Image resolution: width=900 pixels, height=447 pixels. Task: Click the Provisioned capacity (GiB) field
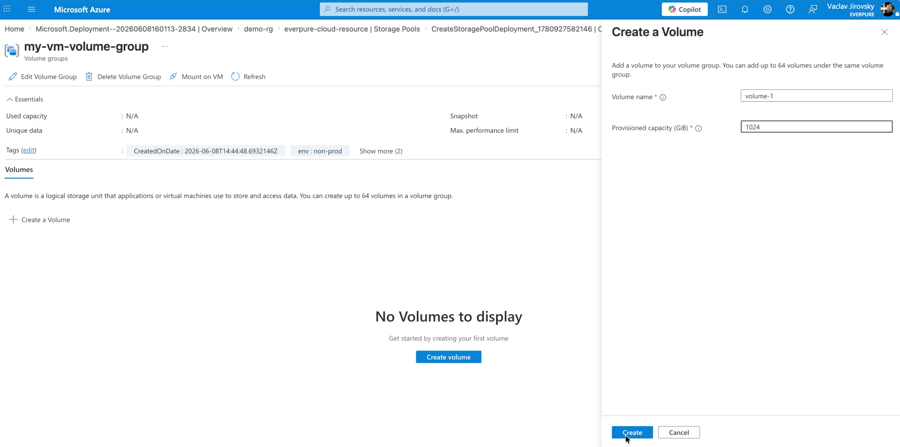(x=816, y=127)
